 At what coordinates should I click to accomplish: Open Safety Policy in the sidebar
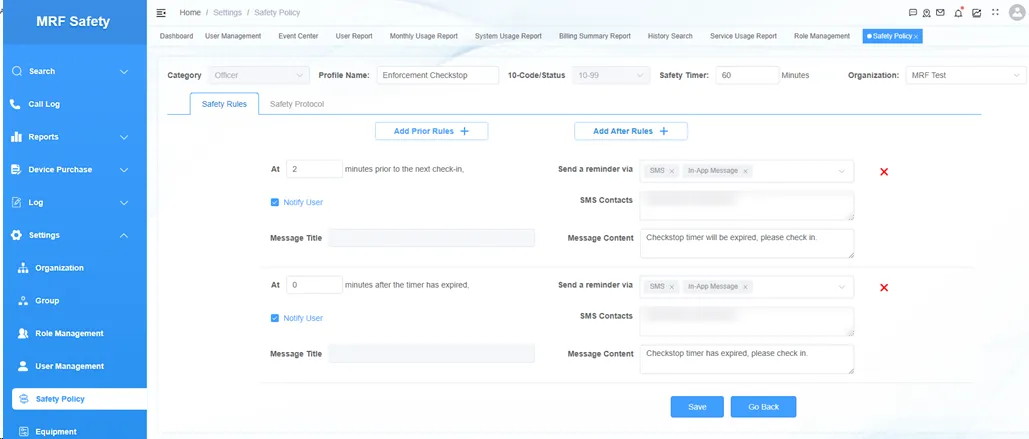click(79, 399)
